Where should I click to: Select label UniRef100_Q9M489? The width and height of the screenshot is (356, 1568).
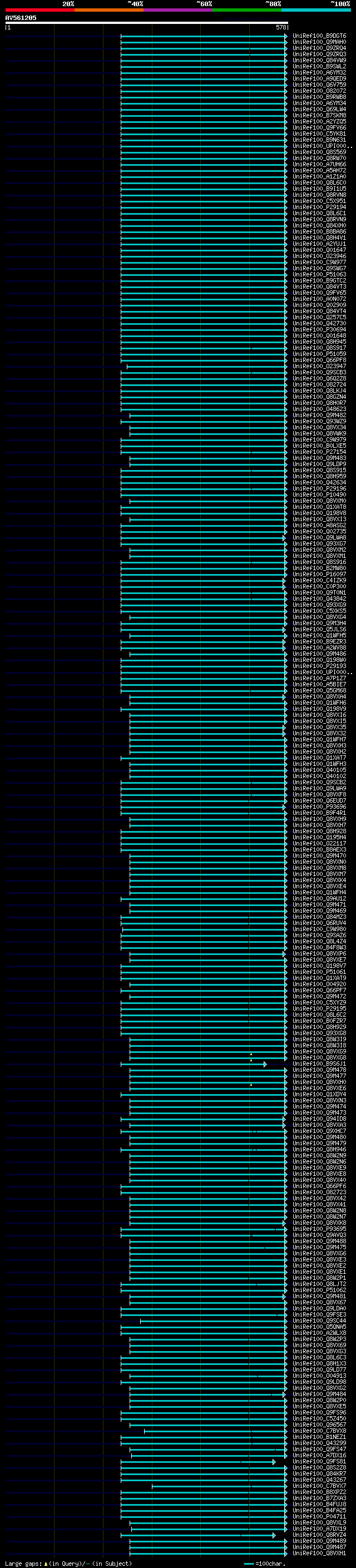click(319, 1541)
